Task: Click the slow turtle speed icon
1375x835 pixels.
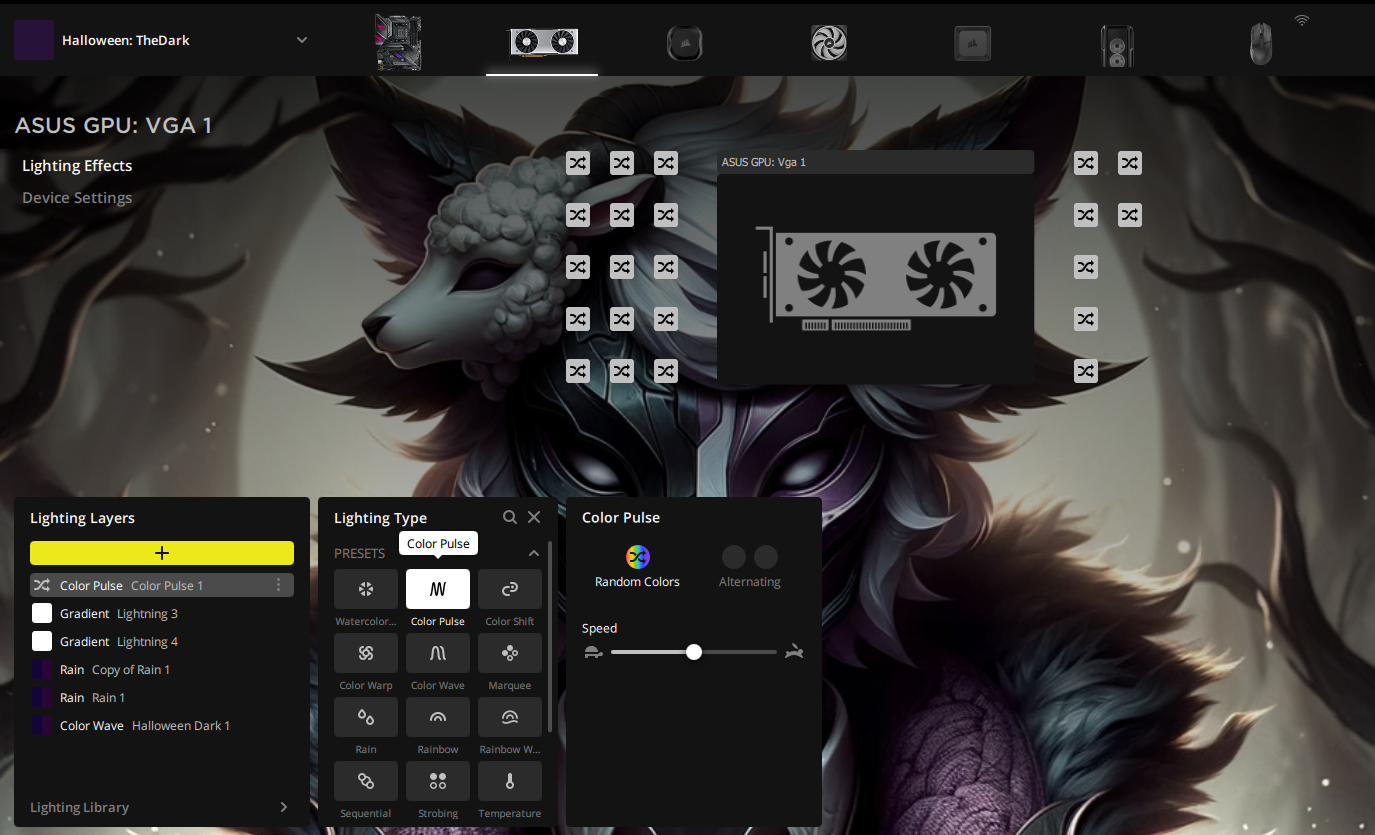Action: tap(593, 652)
